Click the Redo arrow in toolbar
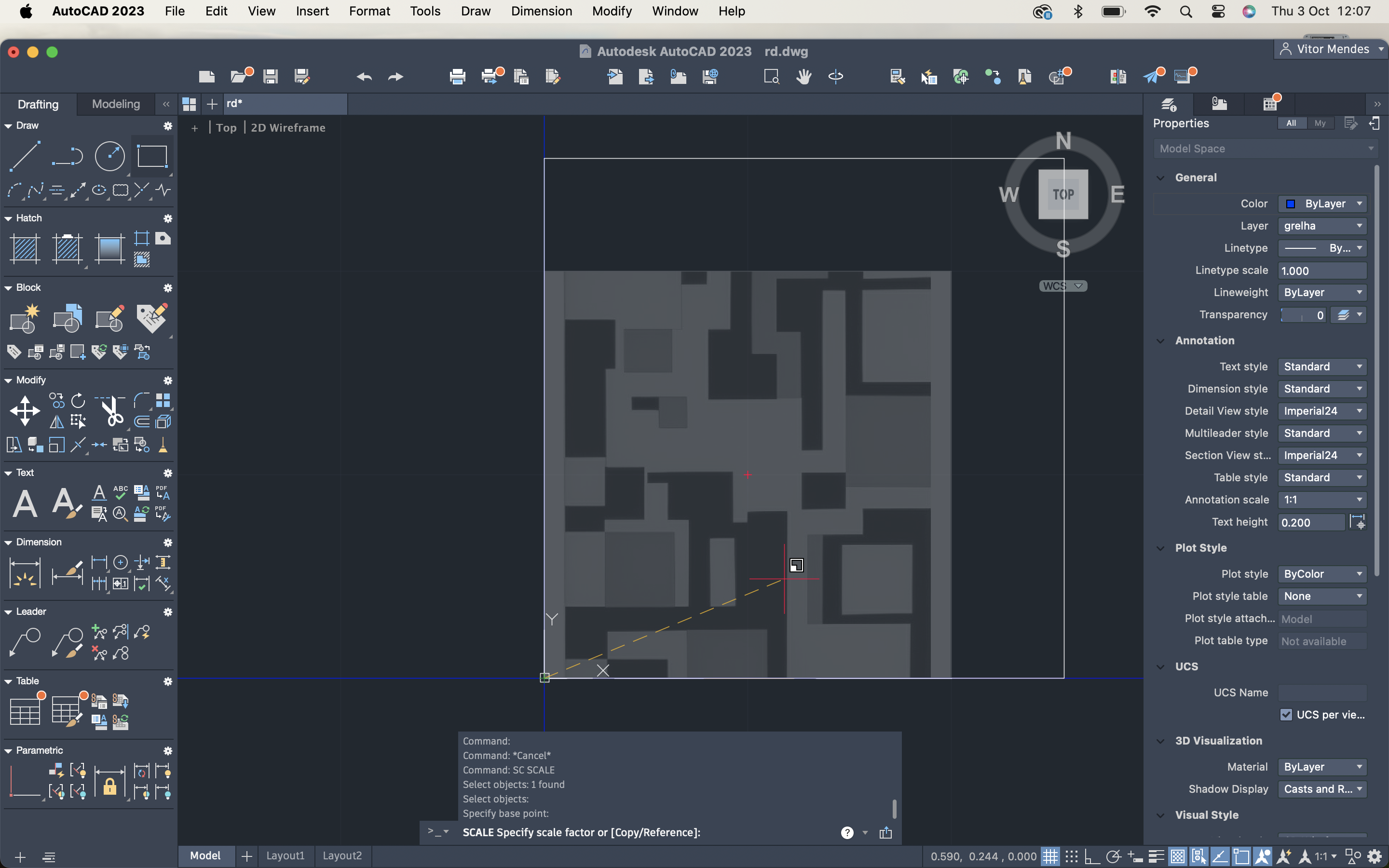This screenshot has width=1389, height=868. [396, 76]
